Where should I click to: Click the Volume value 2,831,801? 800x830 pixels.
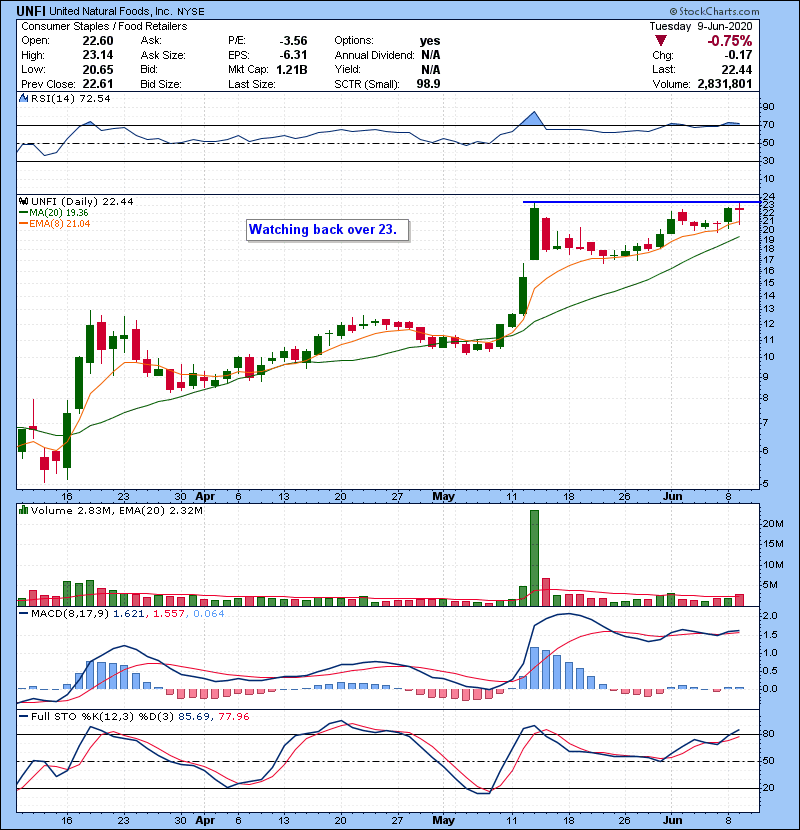coord(725,84)
